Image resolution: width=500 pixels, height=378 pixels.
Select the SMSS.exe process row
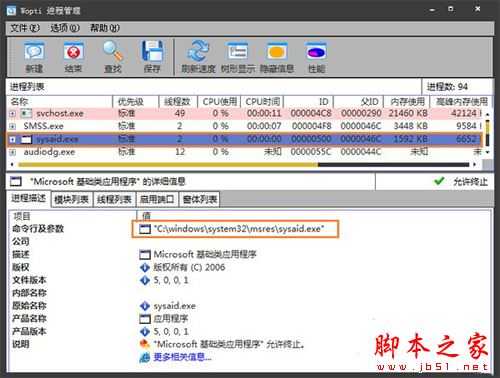(x=245, y=126)
